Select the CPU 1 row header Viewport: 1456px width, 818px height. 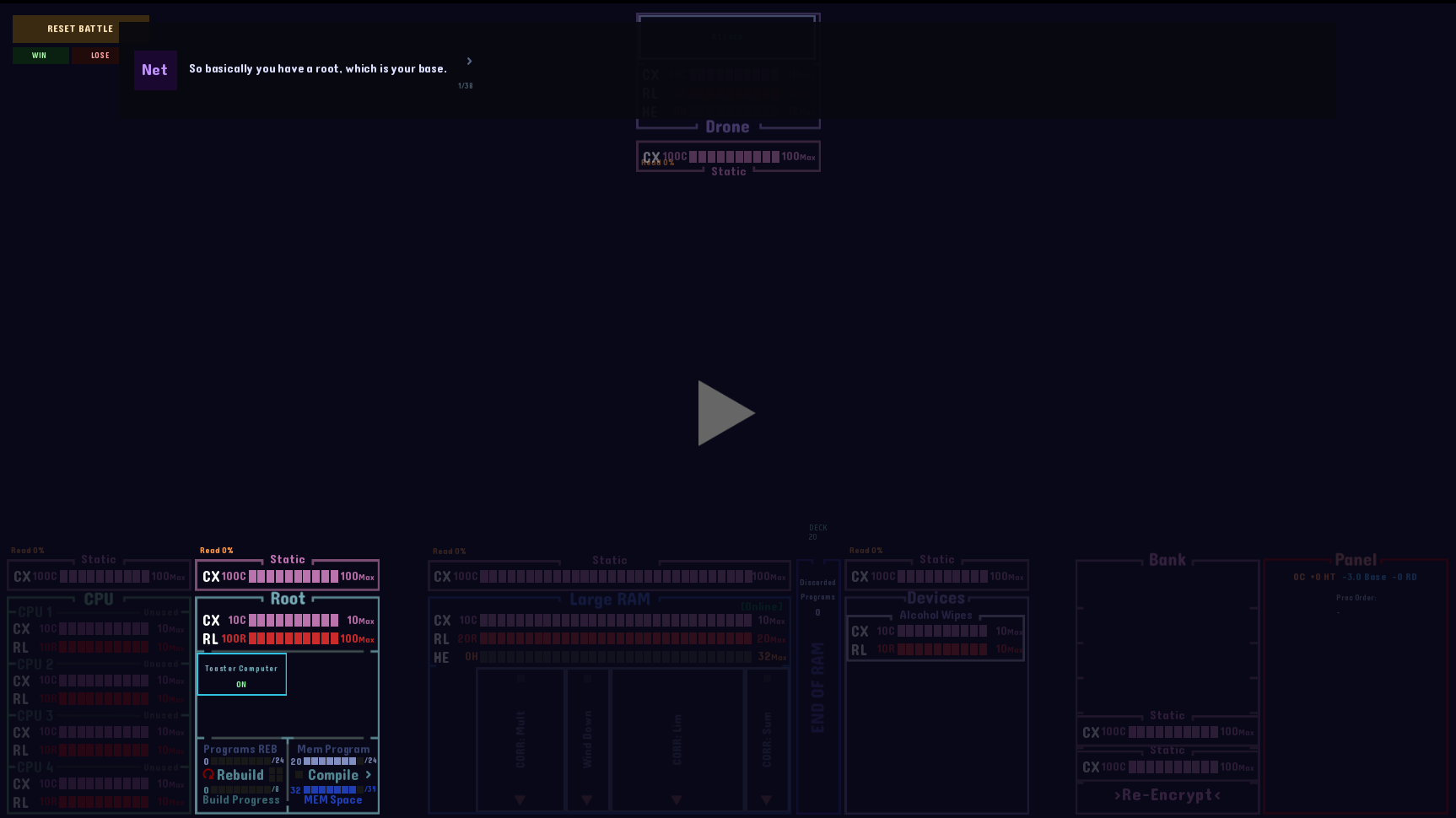[35, 612]
